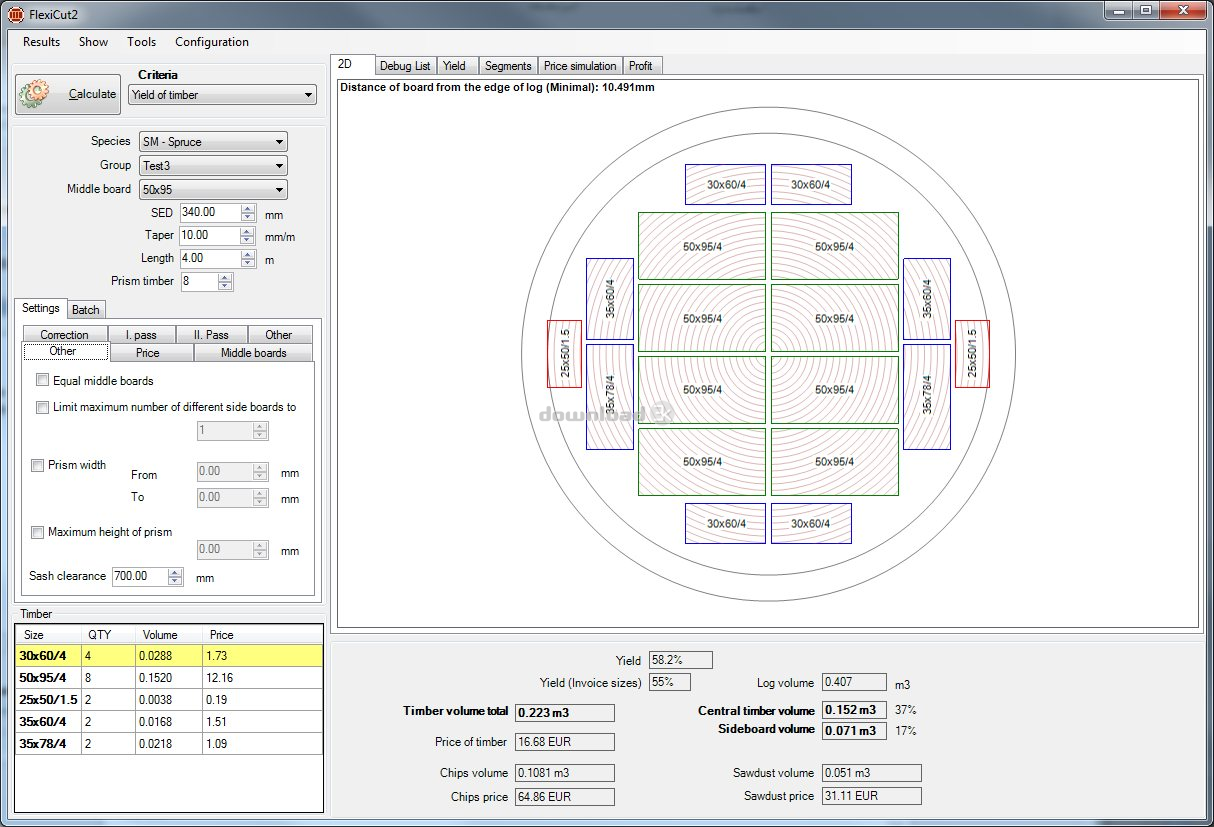Image resolution: width=1214 pixels, height=827 pixels.
Task: Decrease Taper with the down spinner arrow
Action: pyautogui.click(x=248, y=240)
